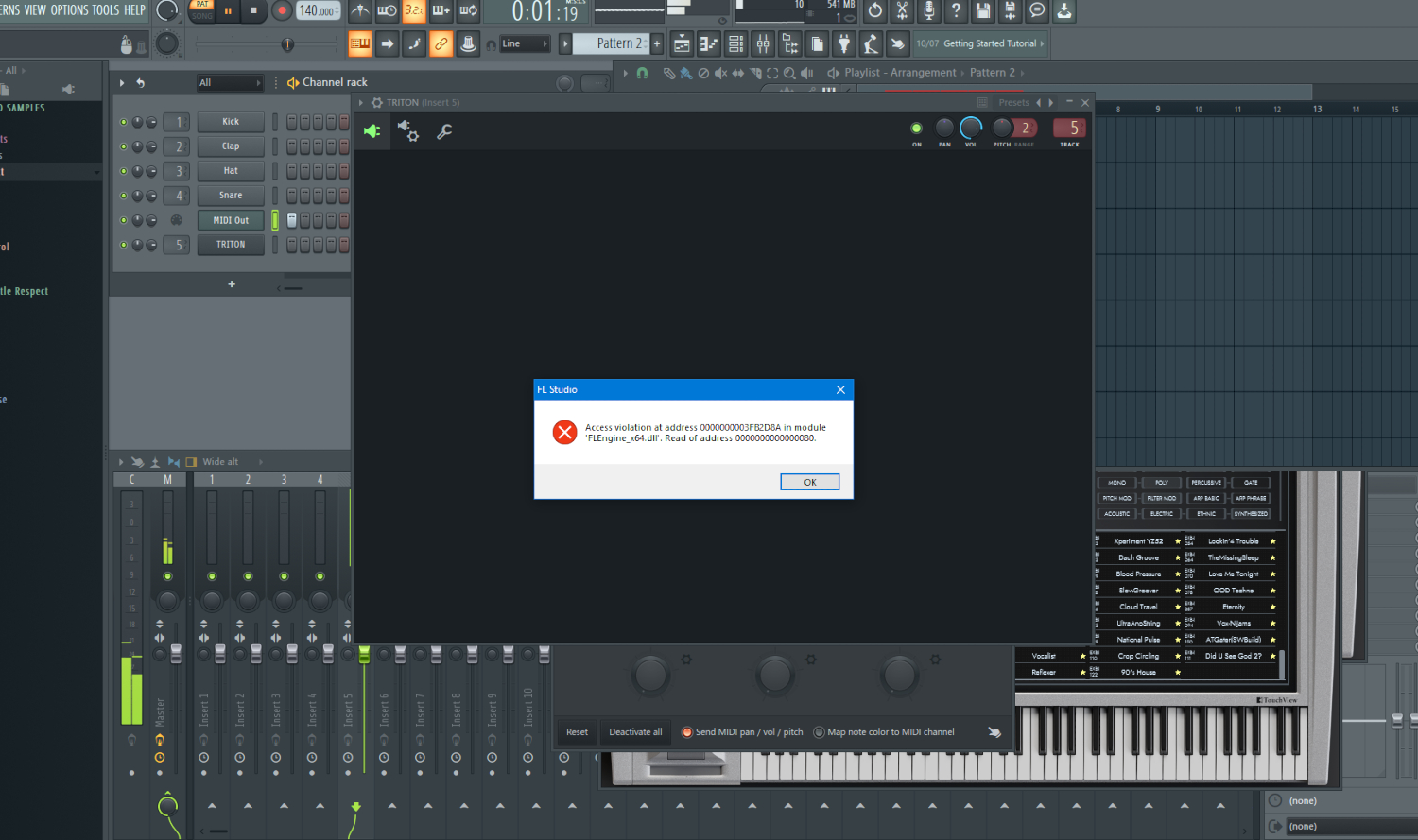Select Send MIDI pan / vol / pitch option
The image size is (1418, 840).
[742, 732]
